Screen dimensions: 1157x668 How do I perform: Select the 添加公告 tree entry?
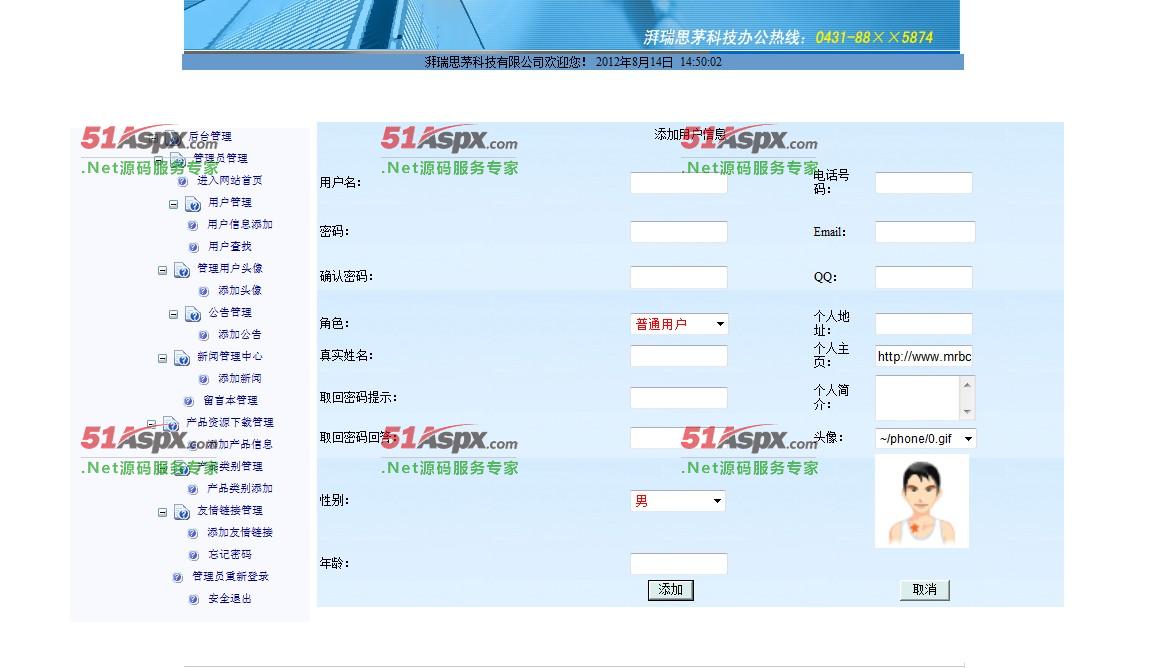click(240, 334)
